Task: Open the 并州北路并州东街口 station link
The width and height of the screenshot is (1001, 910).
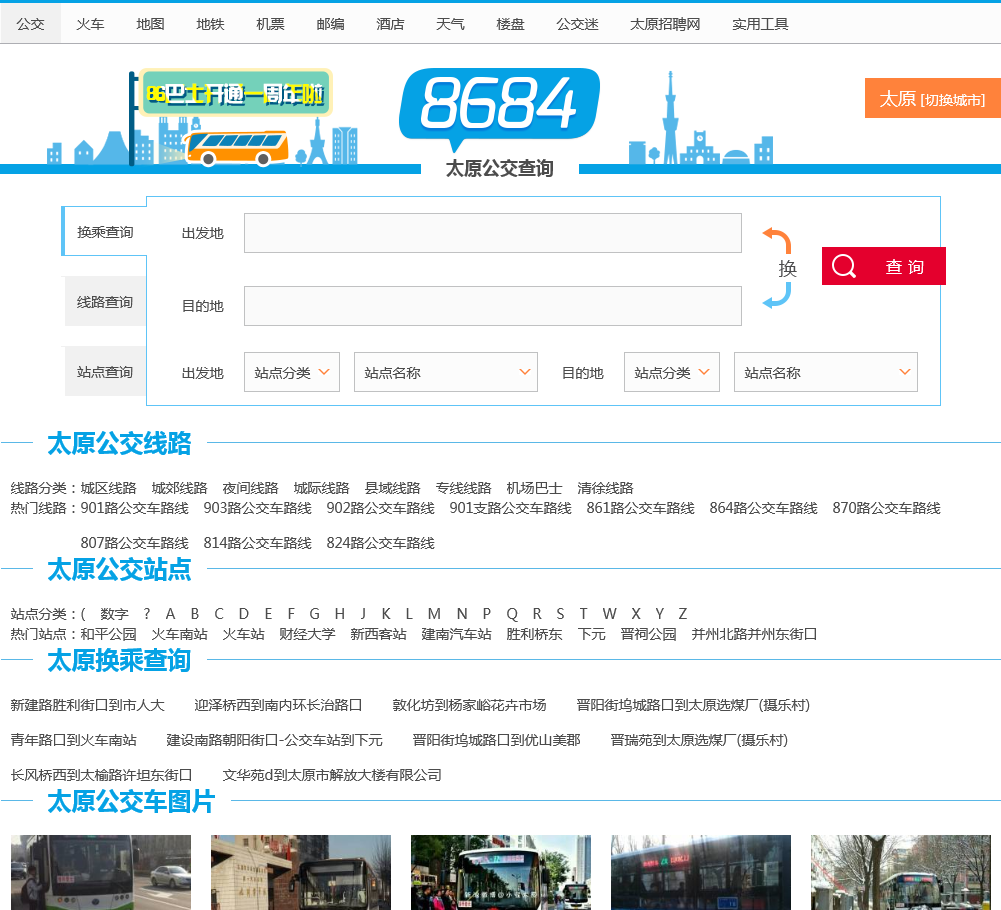Action: click(x=754, y=633)
